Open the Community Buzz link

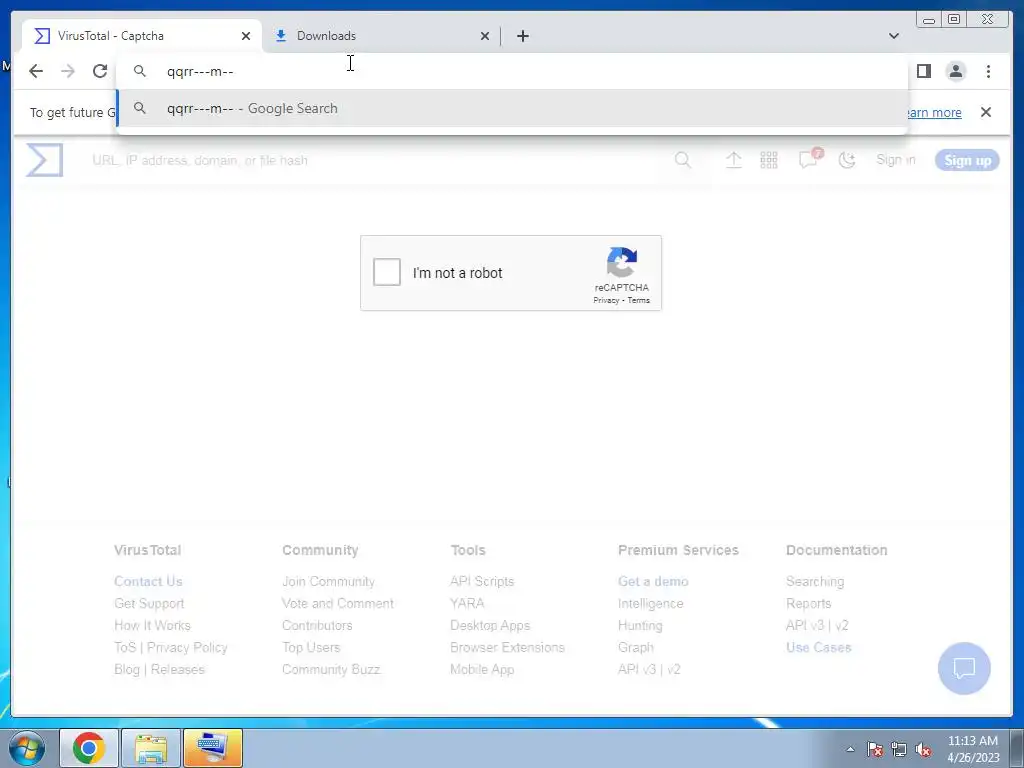330,669
